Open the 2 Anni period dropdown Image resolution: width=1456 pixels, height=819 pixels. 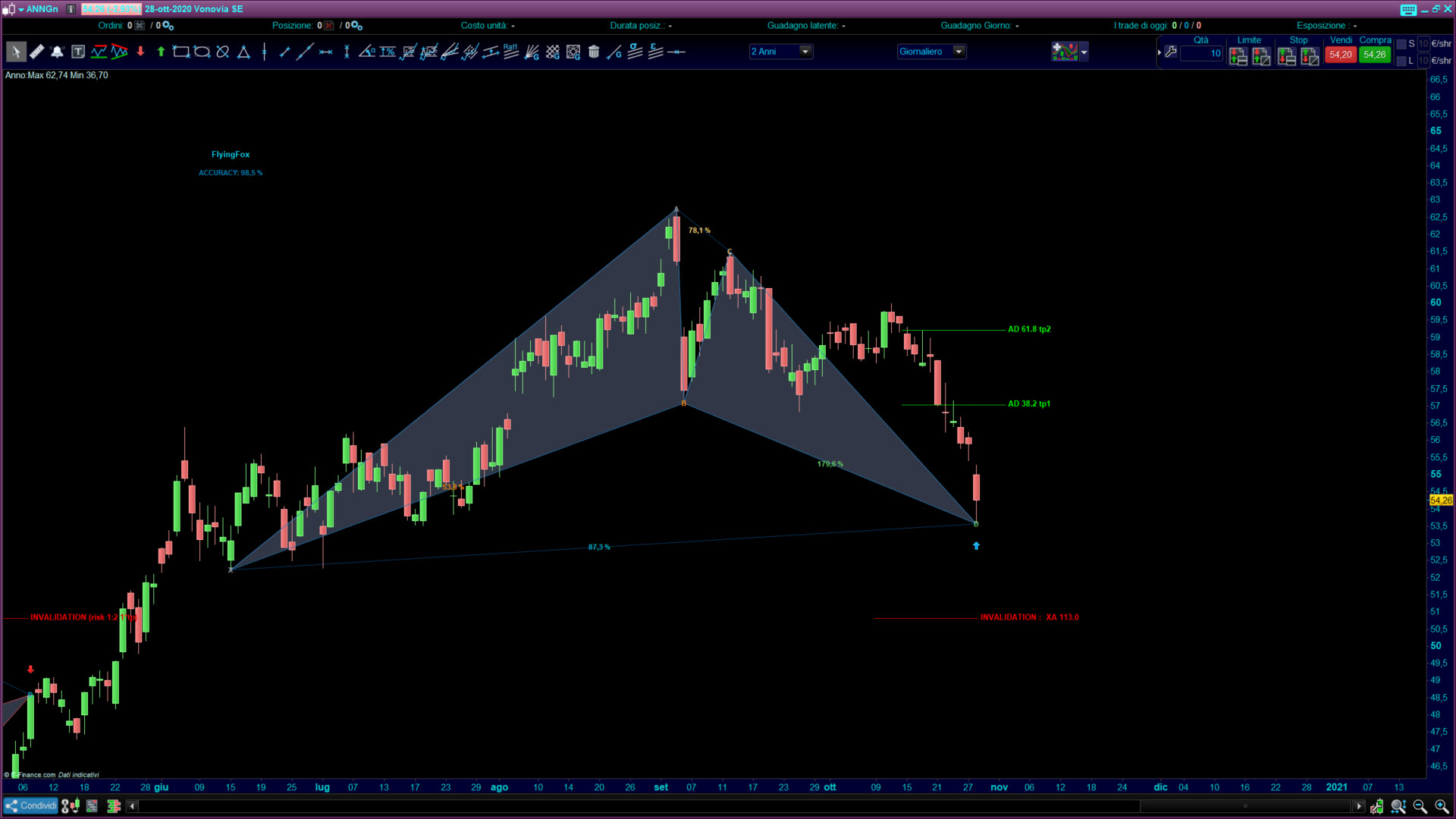tap(805, 52)
